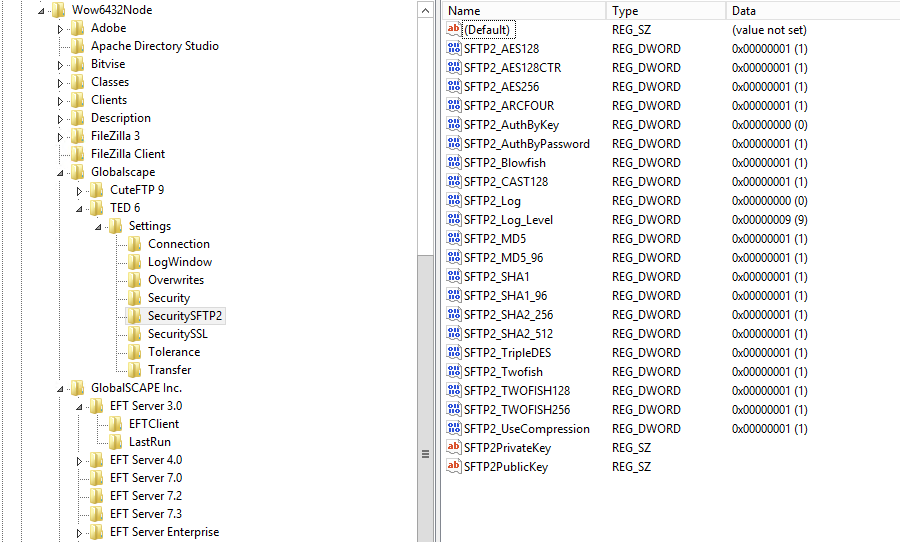Image resolution: width=900 pixels, height=542 pixels.
Task: Select the Apache Directory Studio folder icon
Action: pos(77,46)
